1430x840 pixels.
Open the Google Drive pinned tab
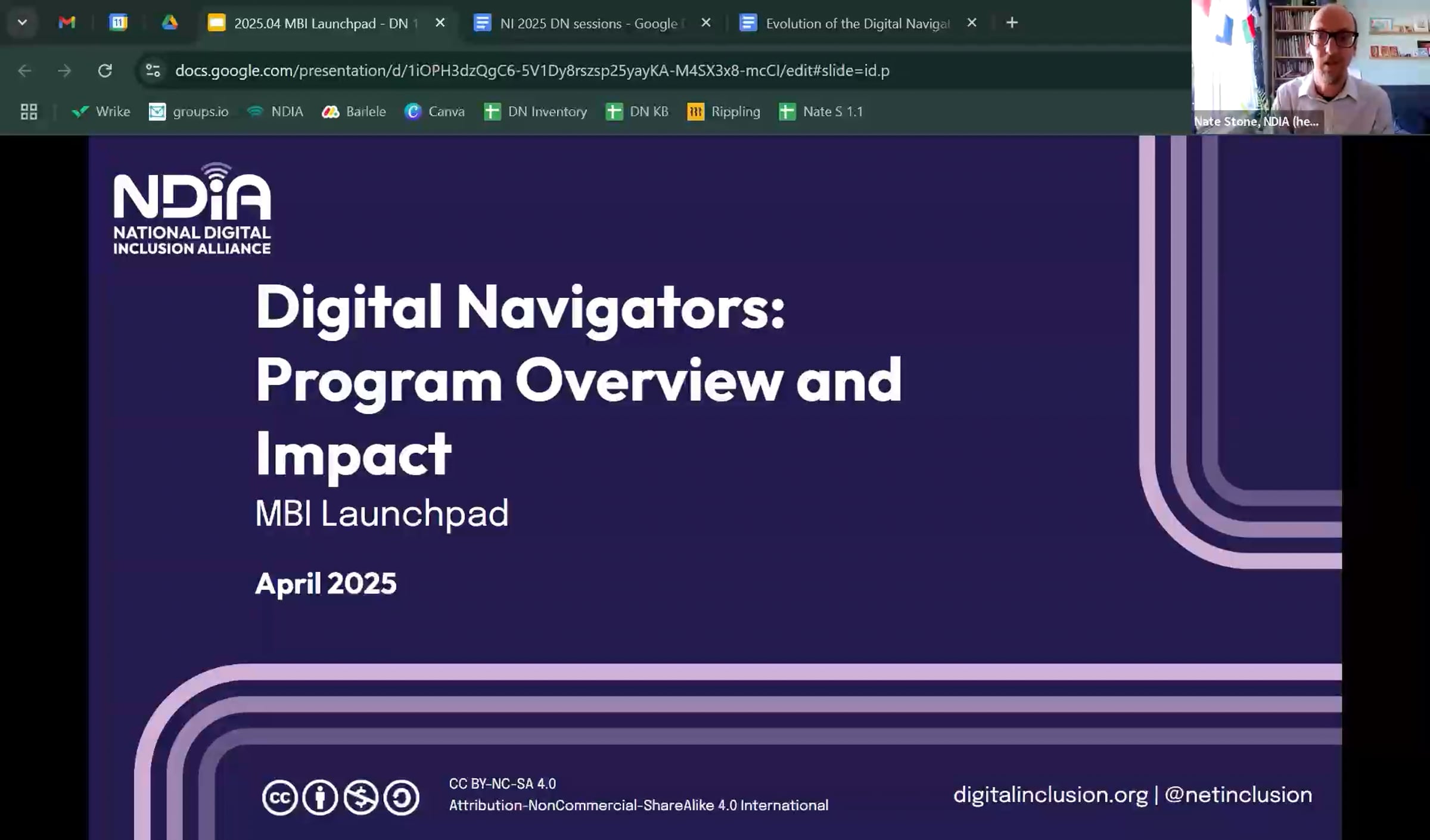click(170, 23)
